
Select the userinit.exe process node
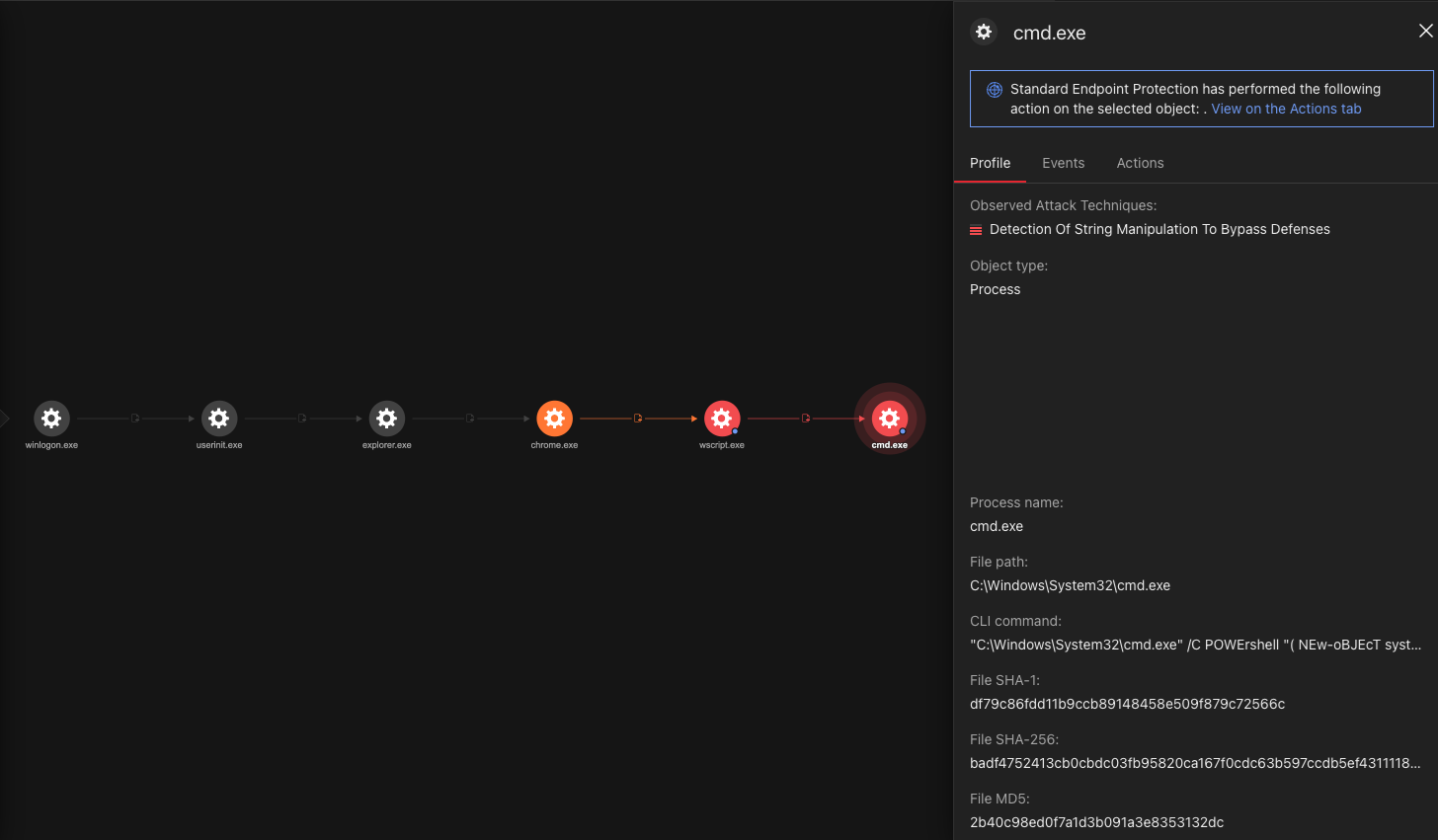pos(219,419)
